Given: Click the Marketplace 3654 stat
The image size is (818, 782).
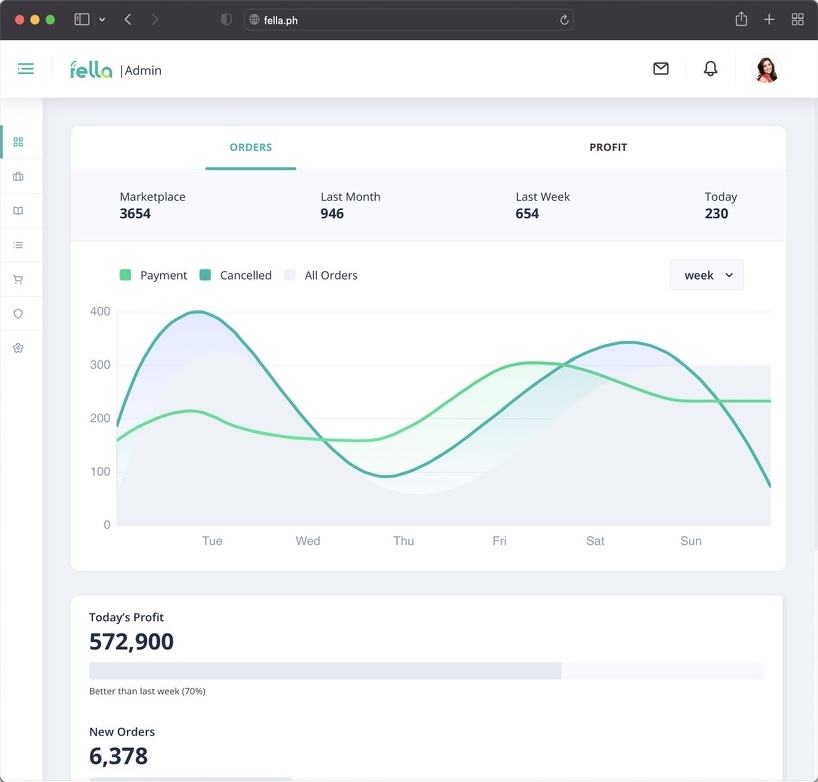Looking at the screenshot, I should (x=152, y=205).
